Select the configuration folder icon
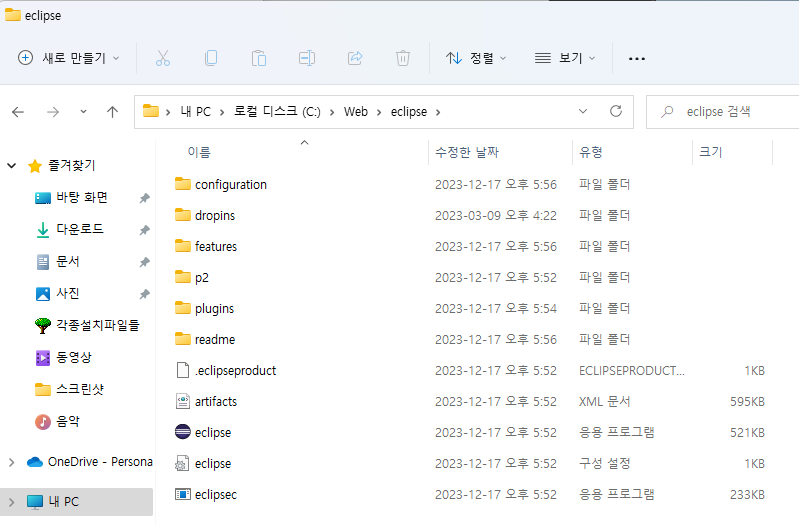Image resolution: width=799 pixels, height=525 pixels. (x=182, y=184)
